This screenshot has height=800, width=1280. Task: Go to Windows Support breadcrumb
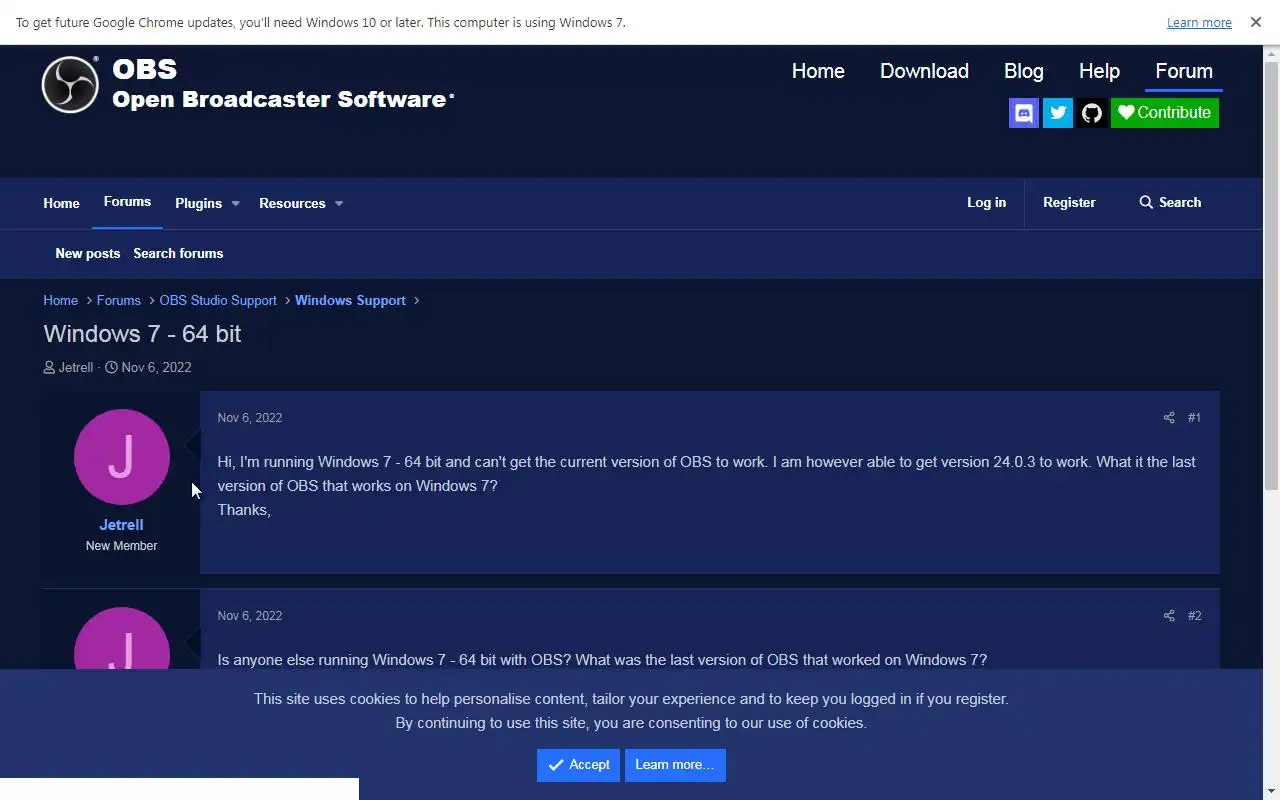click(x=350, y=300)
